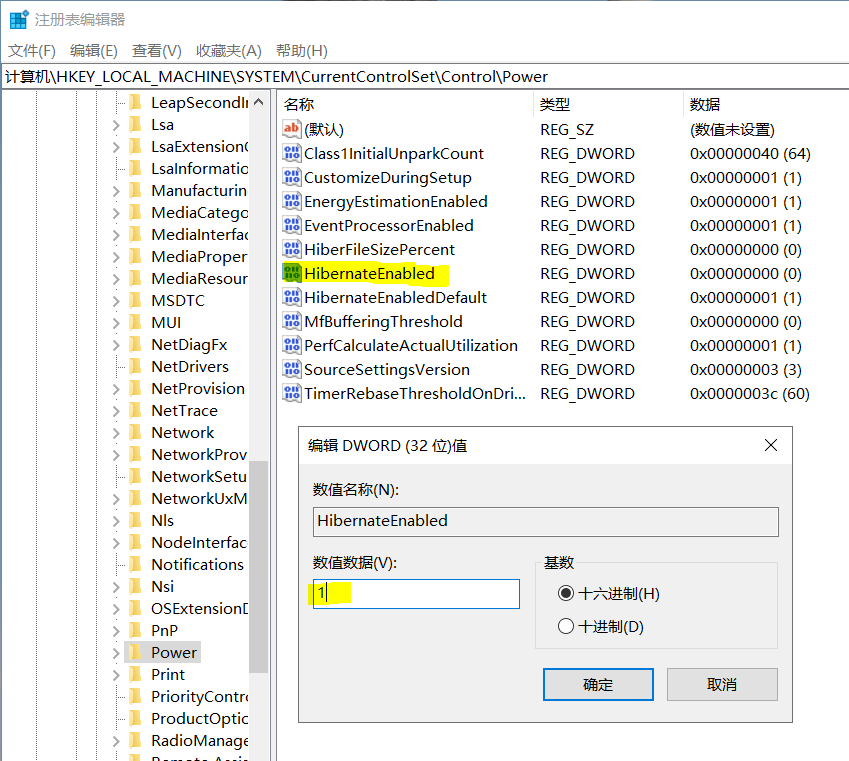Click the (默认) string value icon

(x=292, y=129)
